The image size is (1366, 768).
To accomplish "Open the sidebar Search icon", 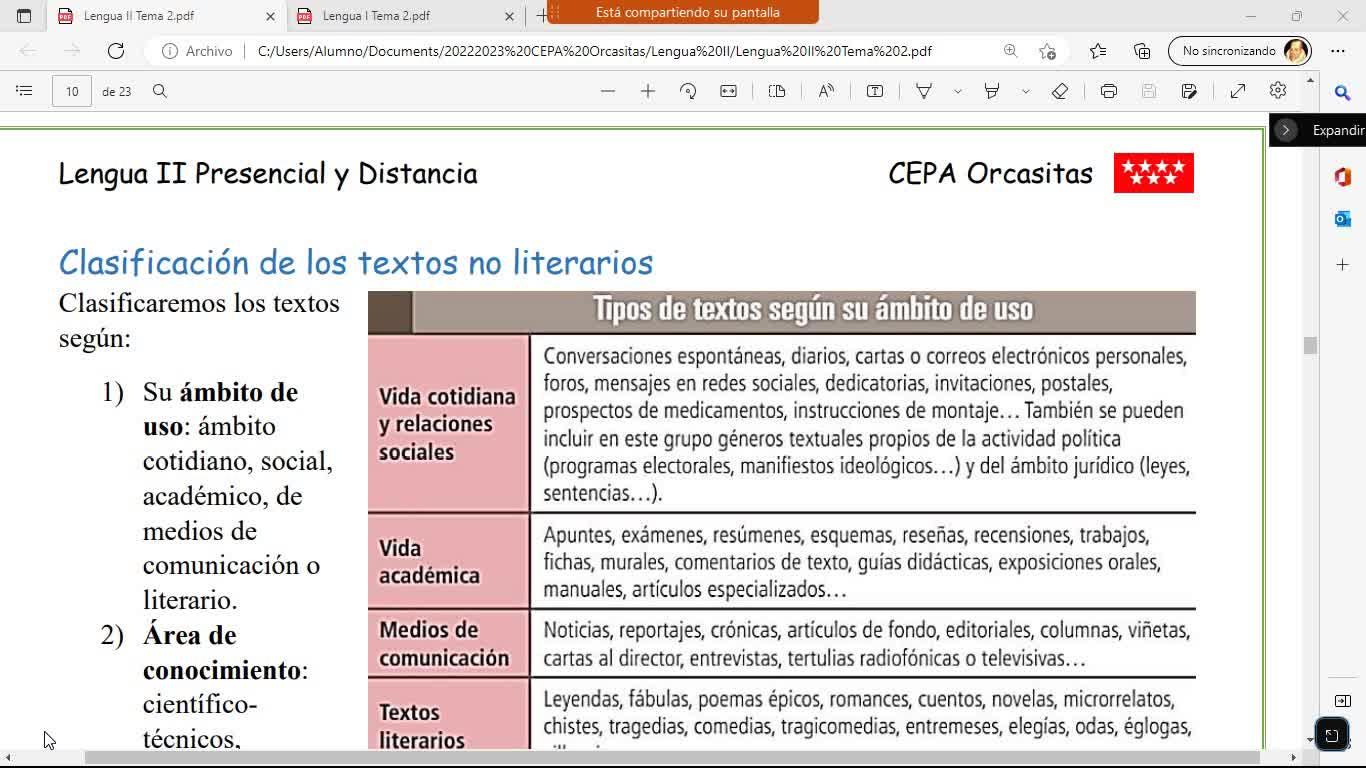I will tap(1343, 93).
